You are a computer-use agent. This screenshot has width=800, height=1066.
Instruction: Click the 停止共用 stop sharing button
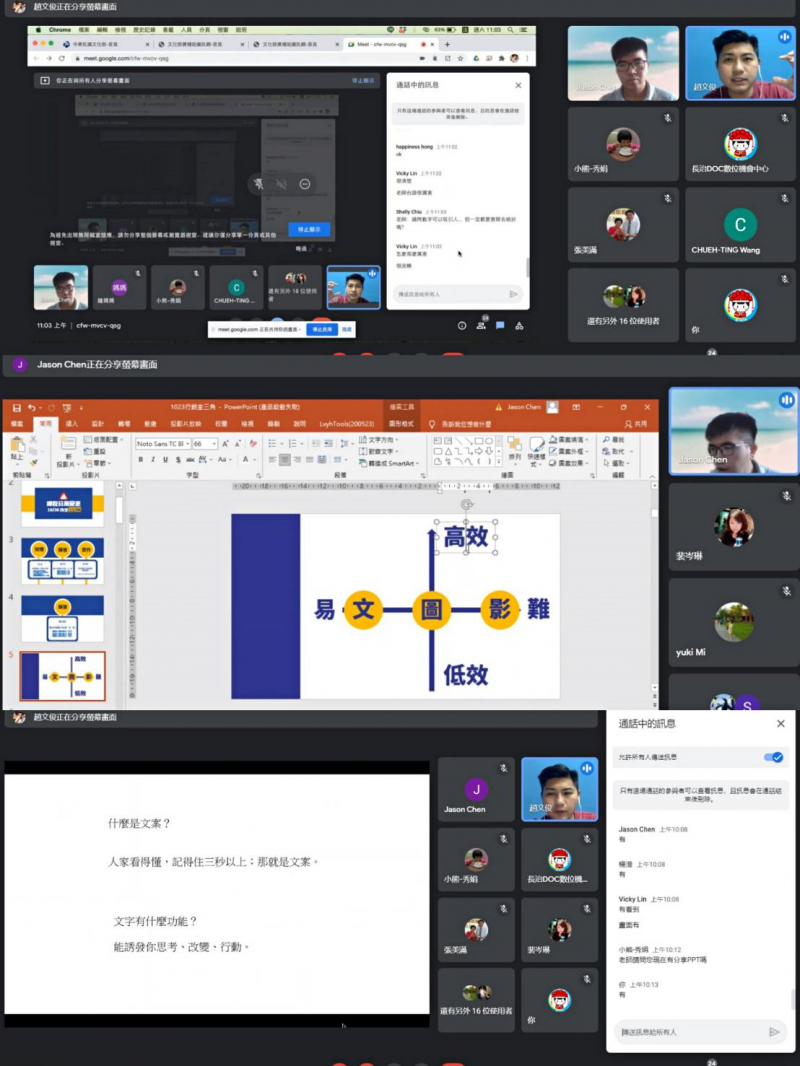tap(321, 329)
